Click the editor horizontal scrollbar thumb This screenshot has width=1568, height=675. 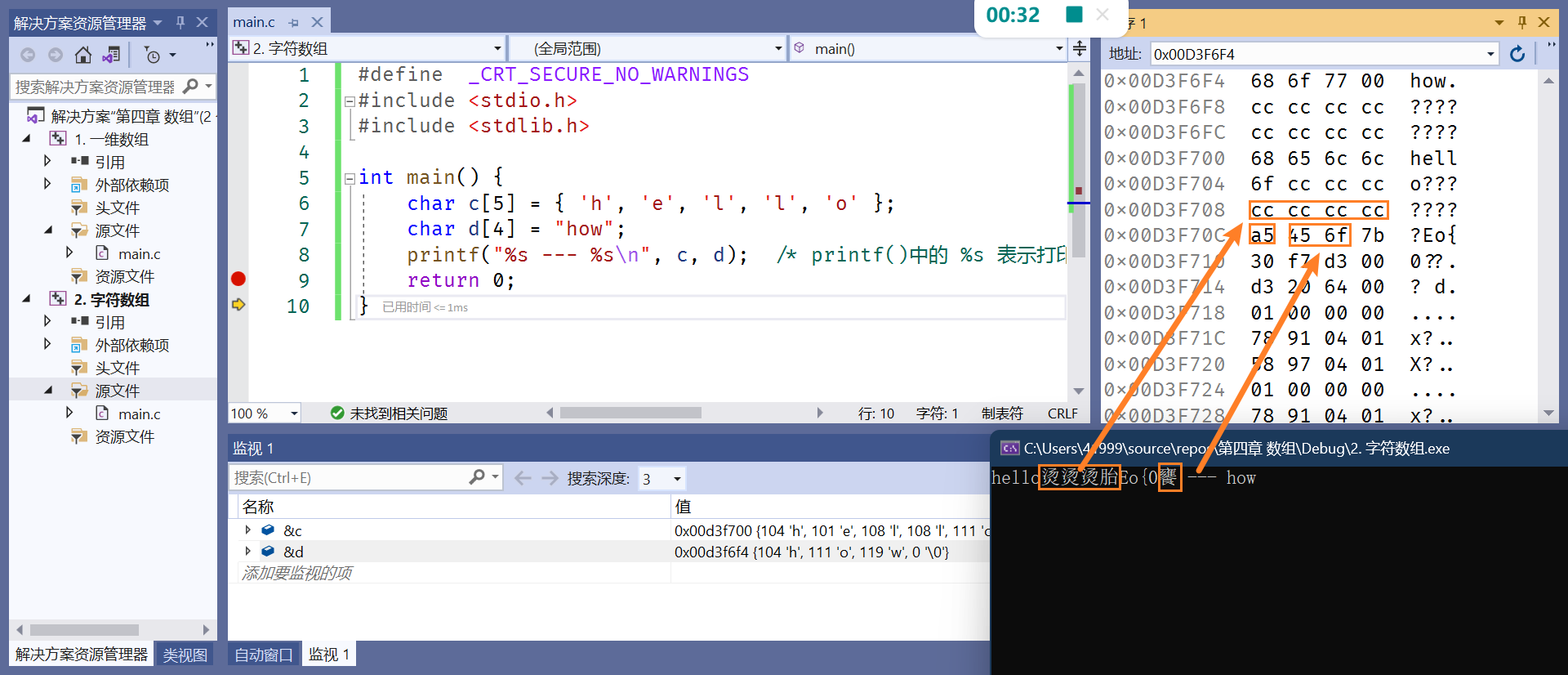coord(630,413)
